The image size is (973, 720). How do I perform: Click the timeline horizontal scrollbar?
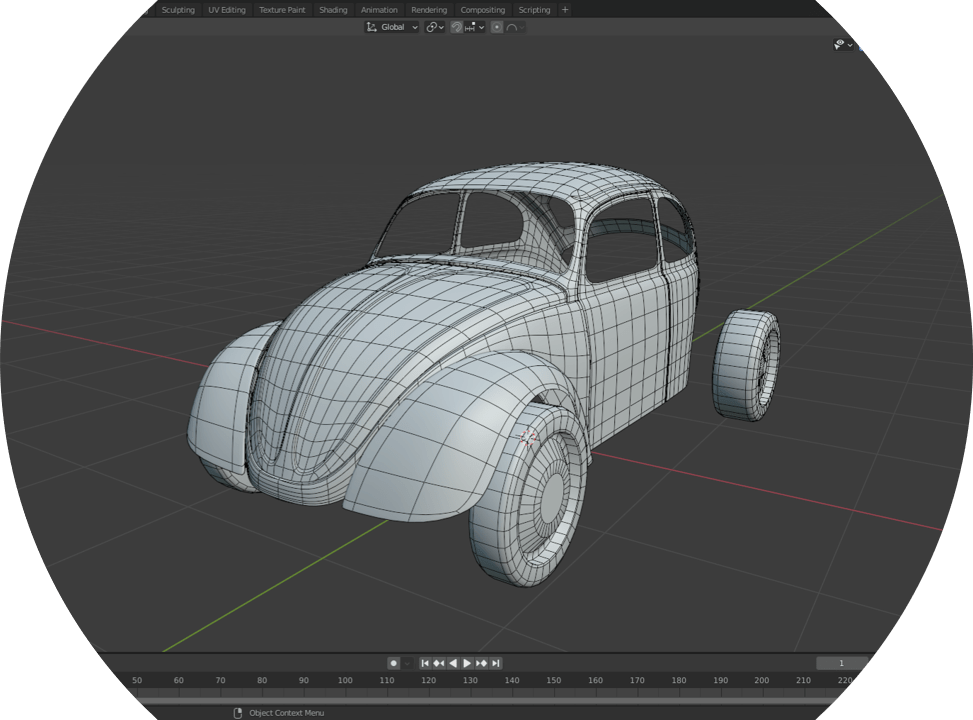coord(484,701)
